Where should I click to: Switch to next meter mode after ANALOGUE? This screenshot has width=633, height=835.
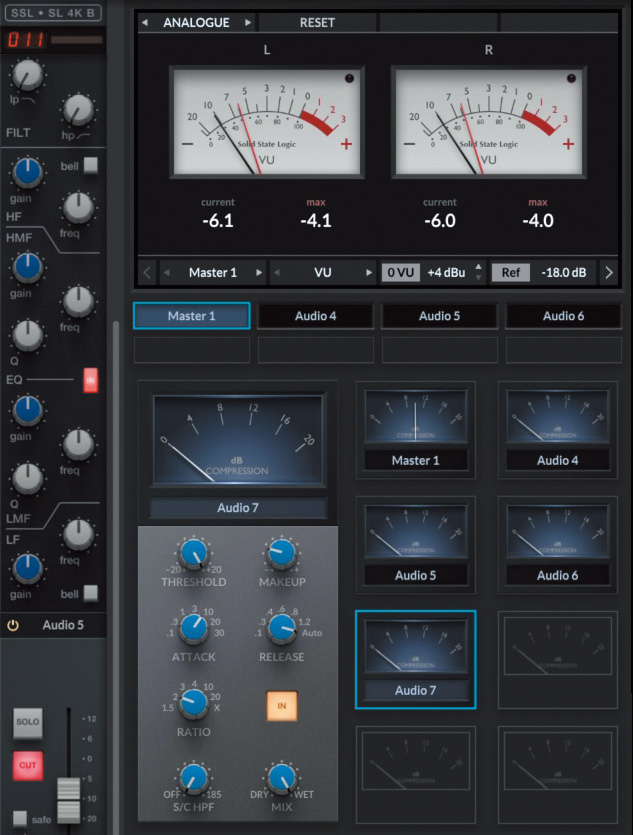tap(248, 22)
